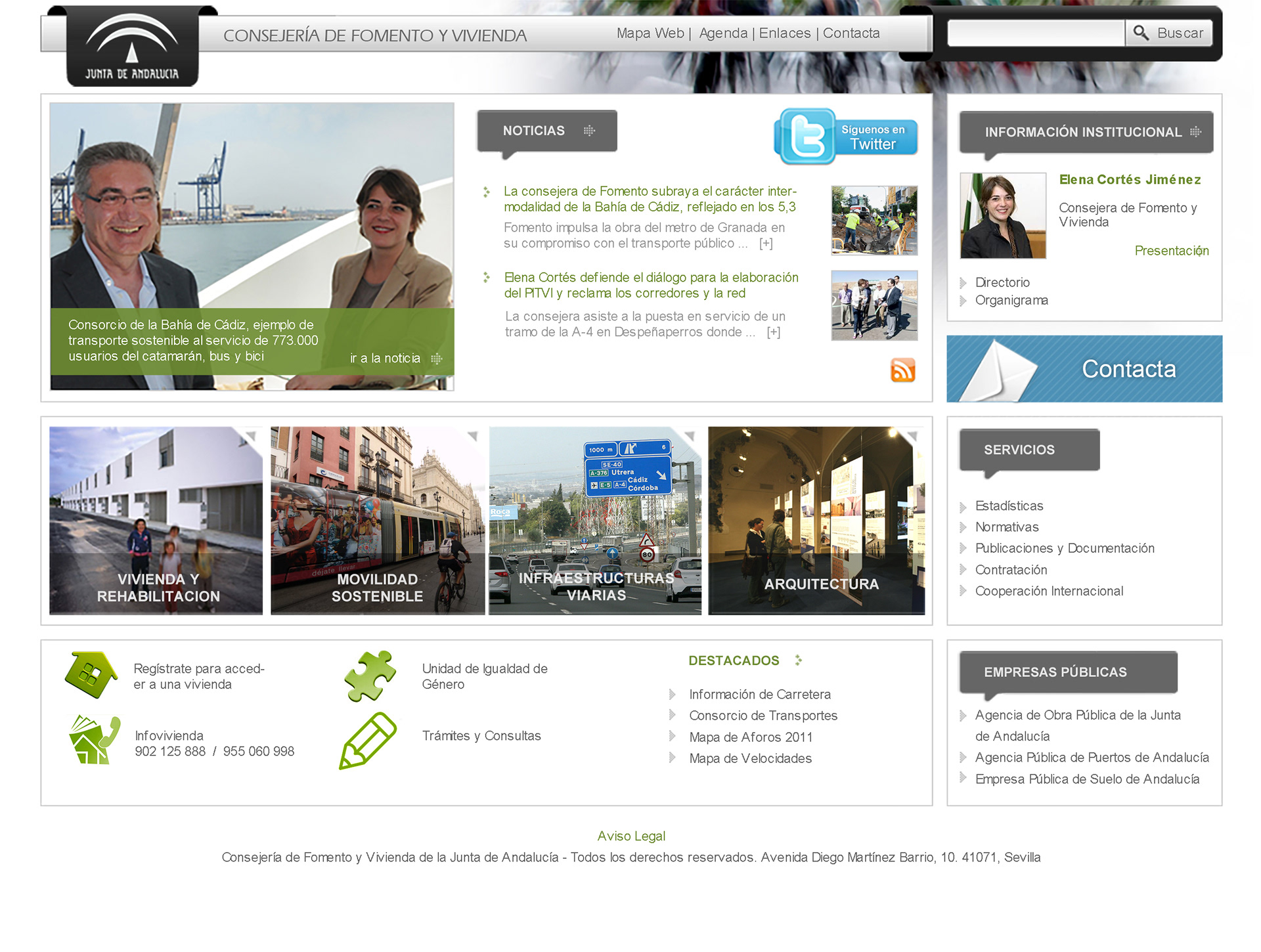Click into the search text field

coord(1036,33)
